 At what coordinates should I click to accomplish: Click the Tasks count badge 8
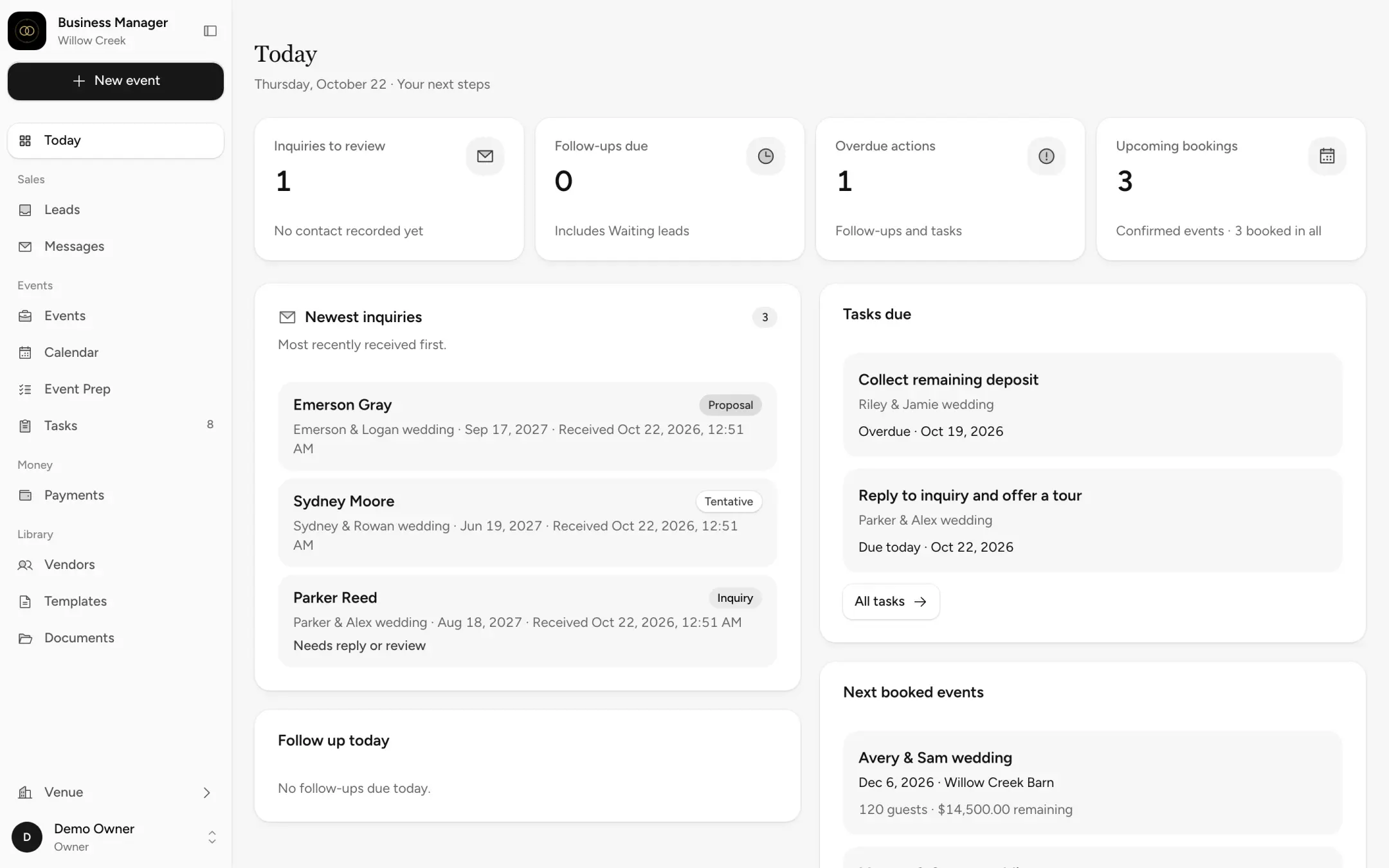[x=210, y=424]
